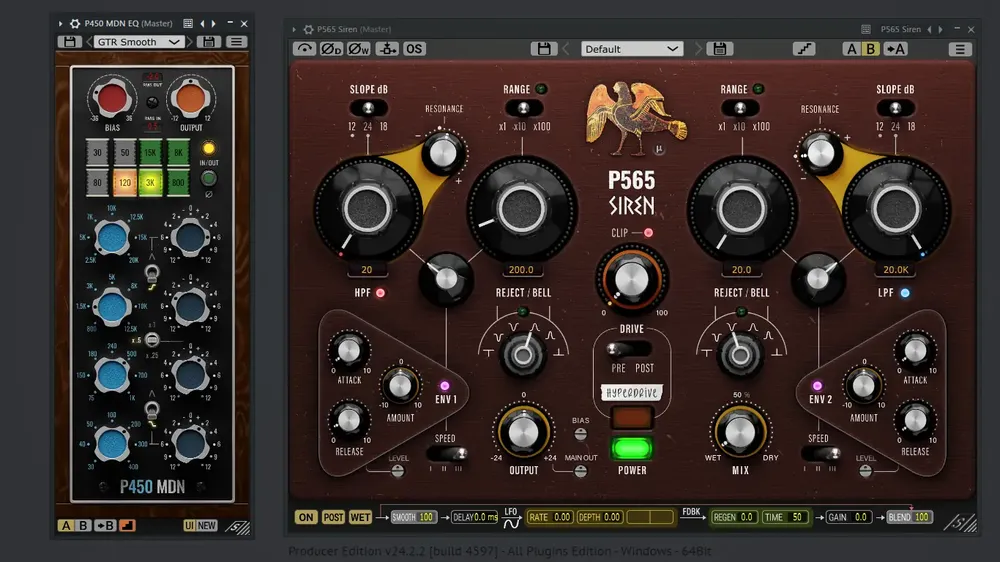Toggle the ENV 1 purple LED
The height and width of the screenshot is (562, 1000).
[x=445, y=386]
